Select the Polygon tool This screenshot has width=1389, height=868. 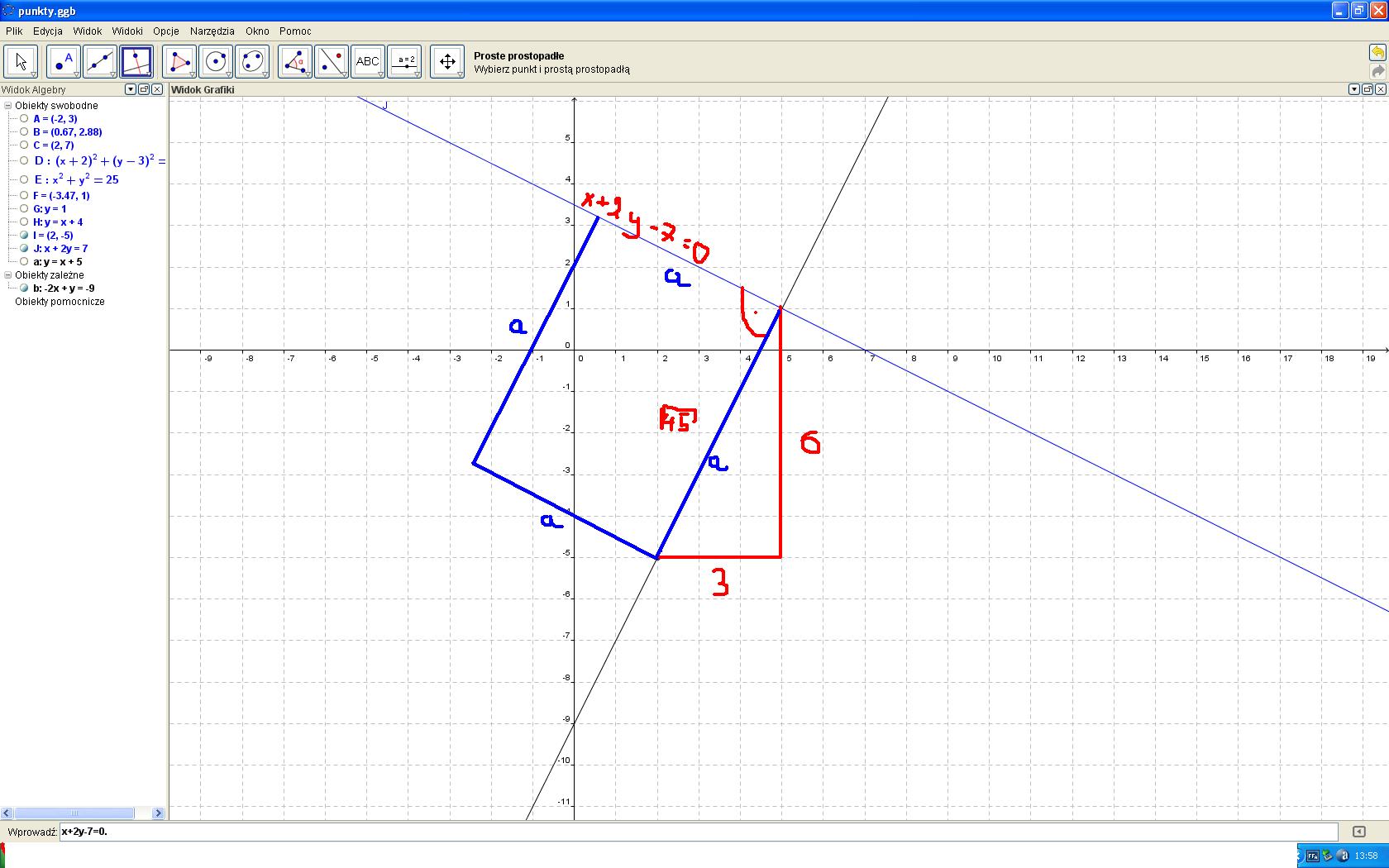[179, 62]
